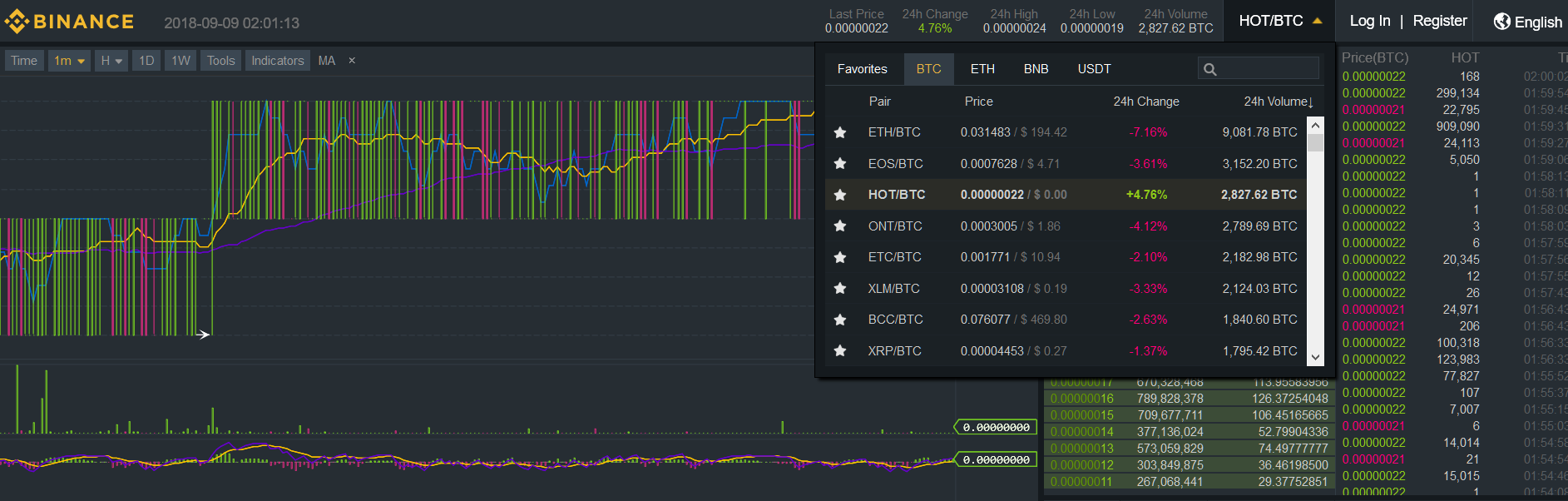Toggle favorite star for XLM/BTC
Viewport: 1568px width, 501px height.
pyautogui.click(x=840, y=289)
